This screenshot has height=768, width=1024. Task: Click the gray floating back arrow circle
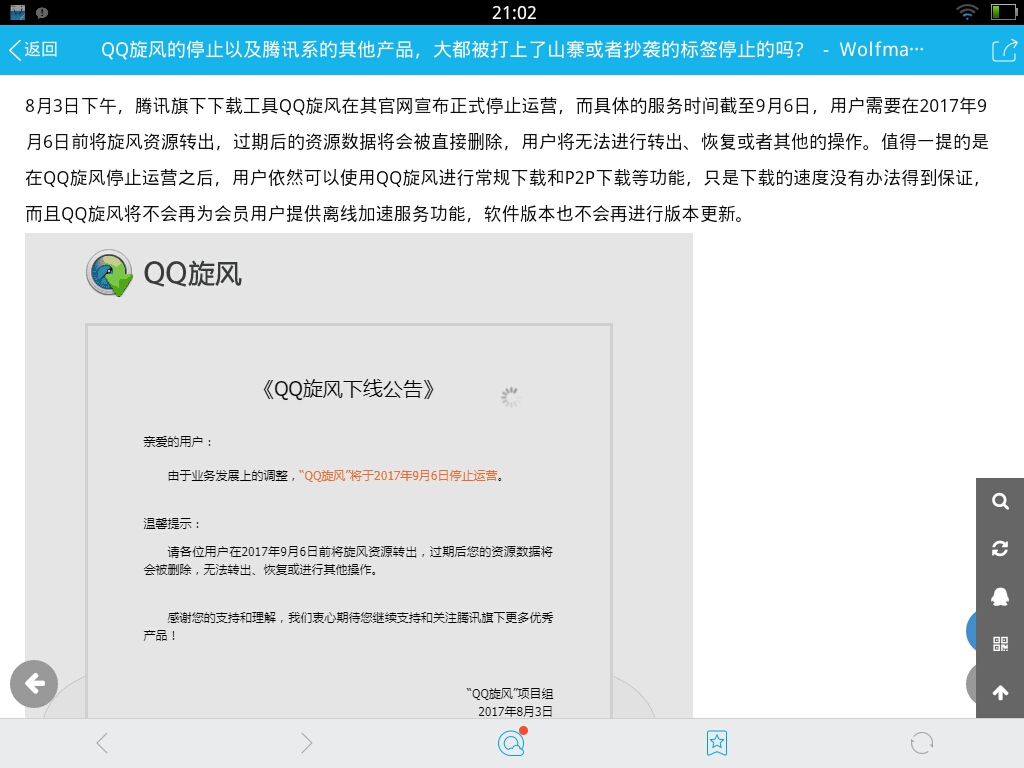point(34,684)
